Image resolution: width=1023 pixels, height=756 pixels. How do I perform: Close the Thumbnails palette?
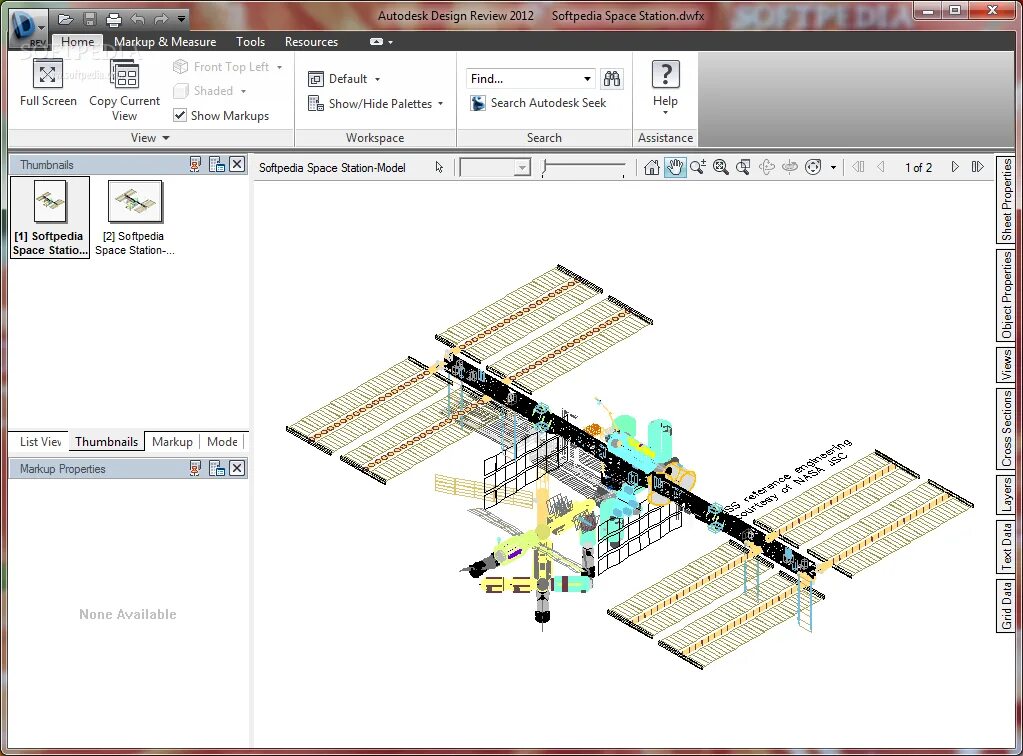point(237,164)
